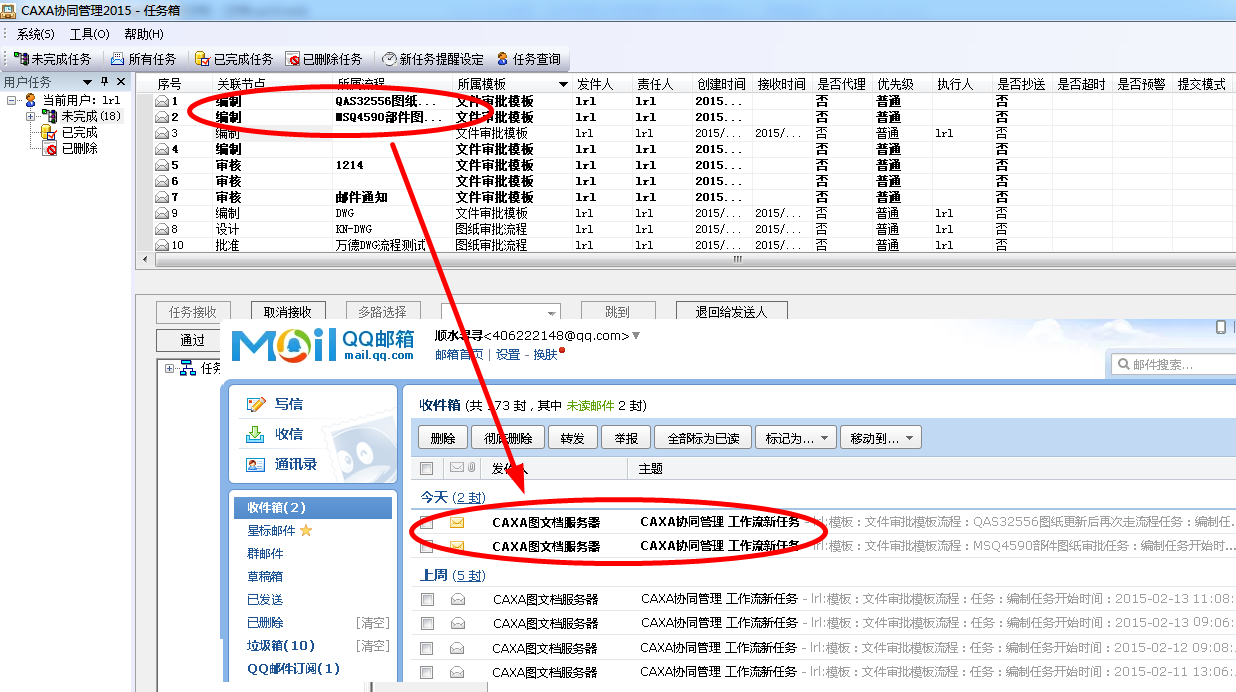Open the 草稿箱 mail folder
1236x692 pixels.
(x=265, y=576)
